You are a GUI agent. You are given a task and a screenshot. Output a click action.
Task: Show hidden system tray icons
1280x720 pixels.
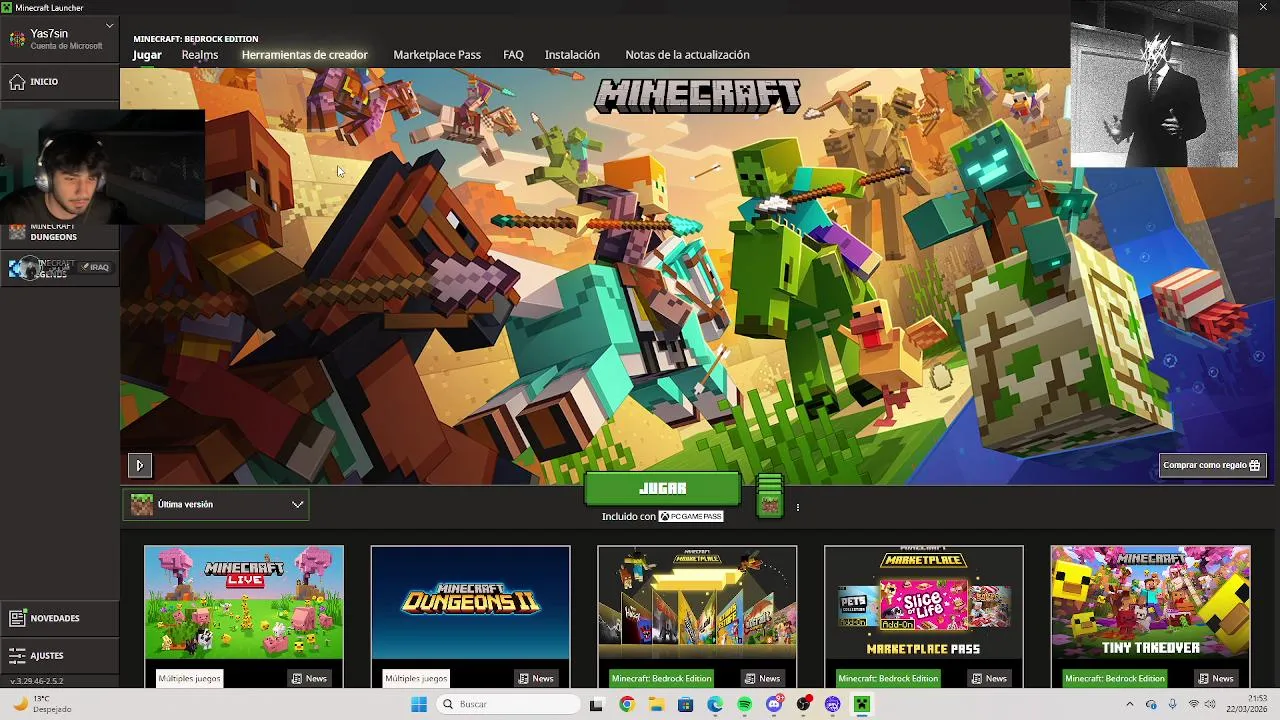[x=1130, y=704]
